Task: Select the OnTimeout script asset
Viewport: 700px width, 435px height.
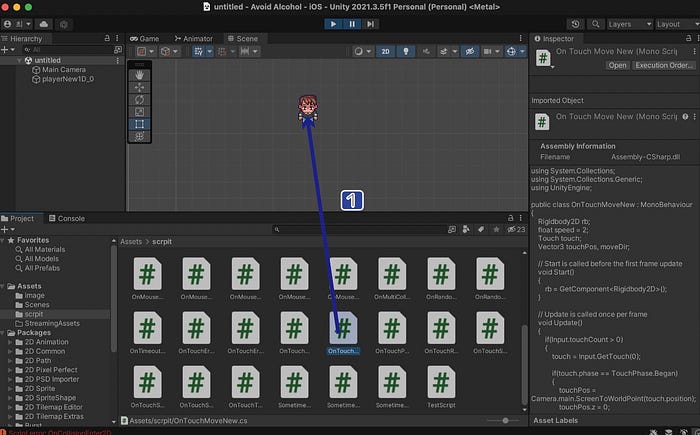Action: pyautogui.click(x=147, y=333)
